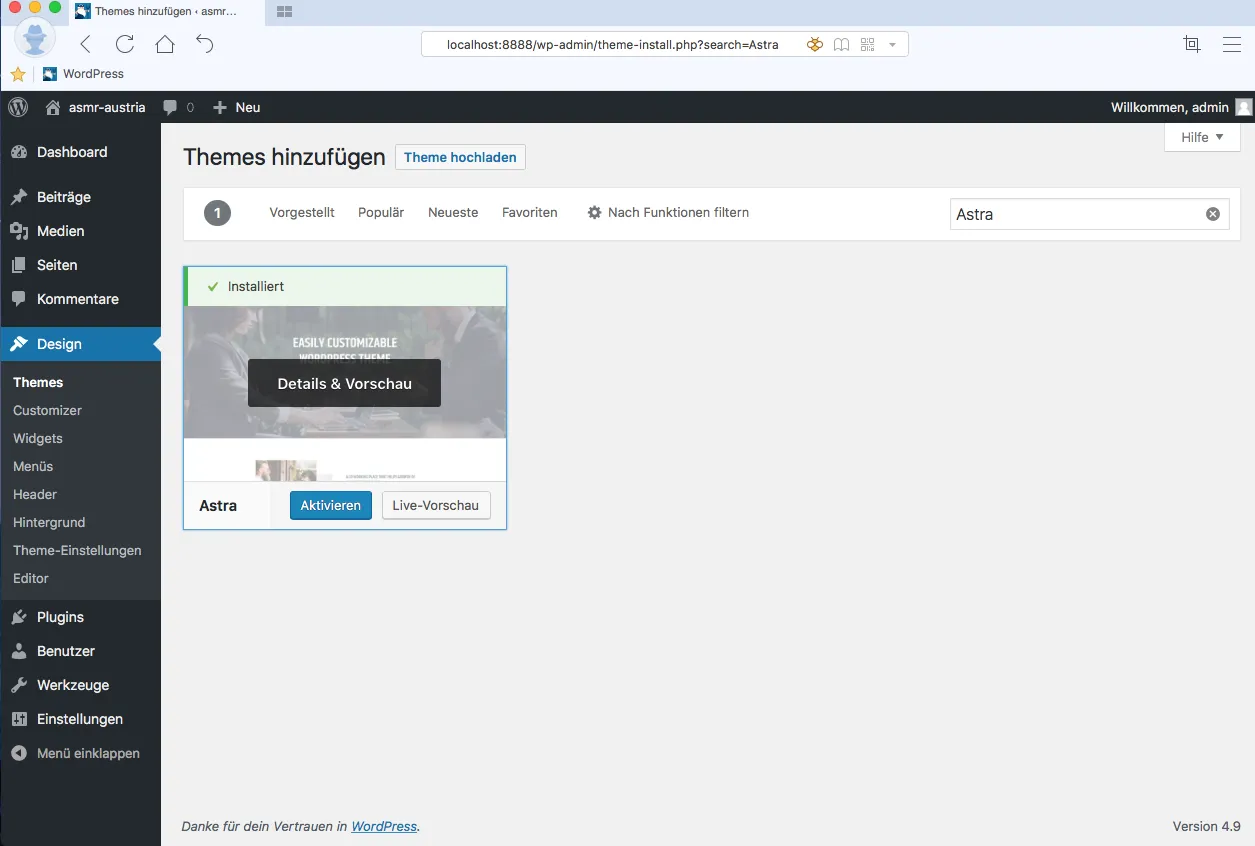Switch to the Vorgestellt filter tab
The width and height of the screenshot is (1255, 846).
pyautogui.click(x=302, y=213)
